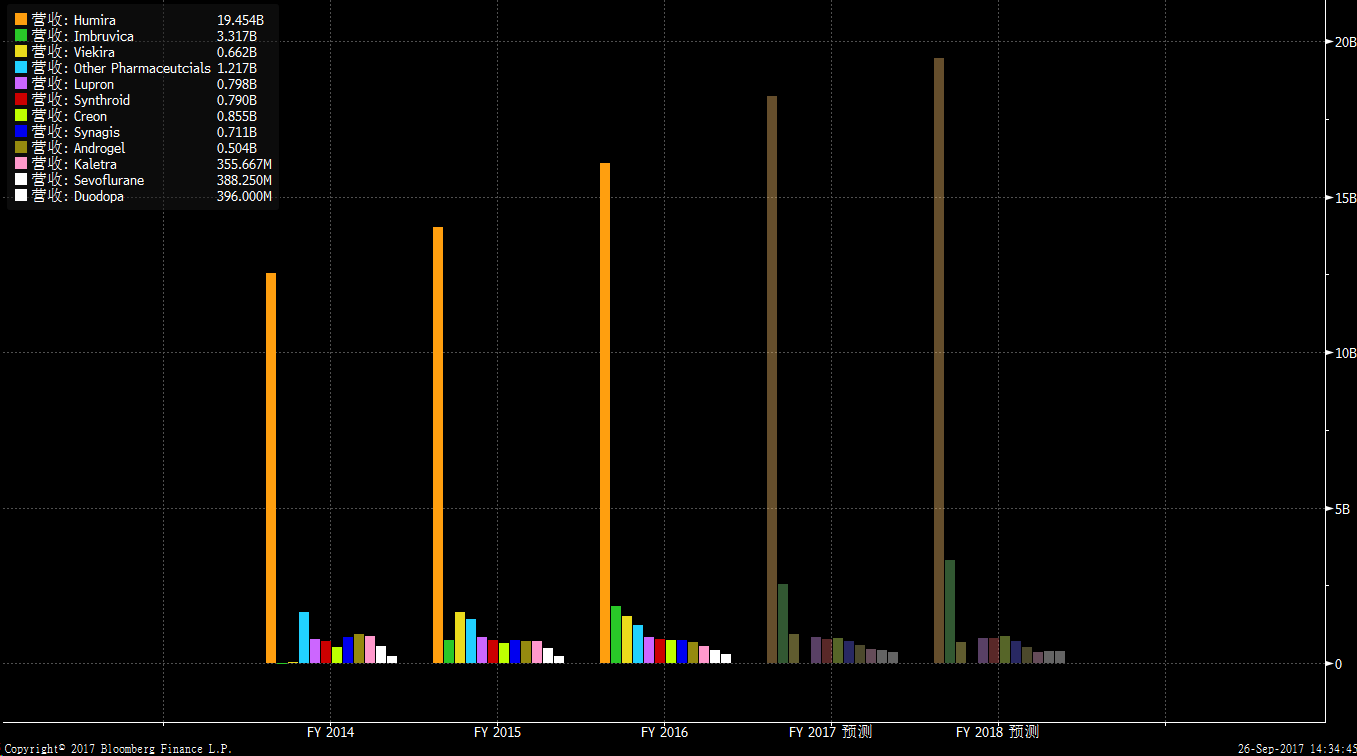Viewport: 1357px width, 756px height.
Task: Click the Imbruvica value 3.317B
Action: coord(237,36)
